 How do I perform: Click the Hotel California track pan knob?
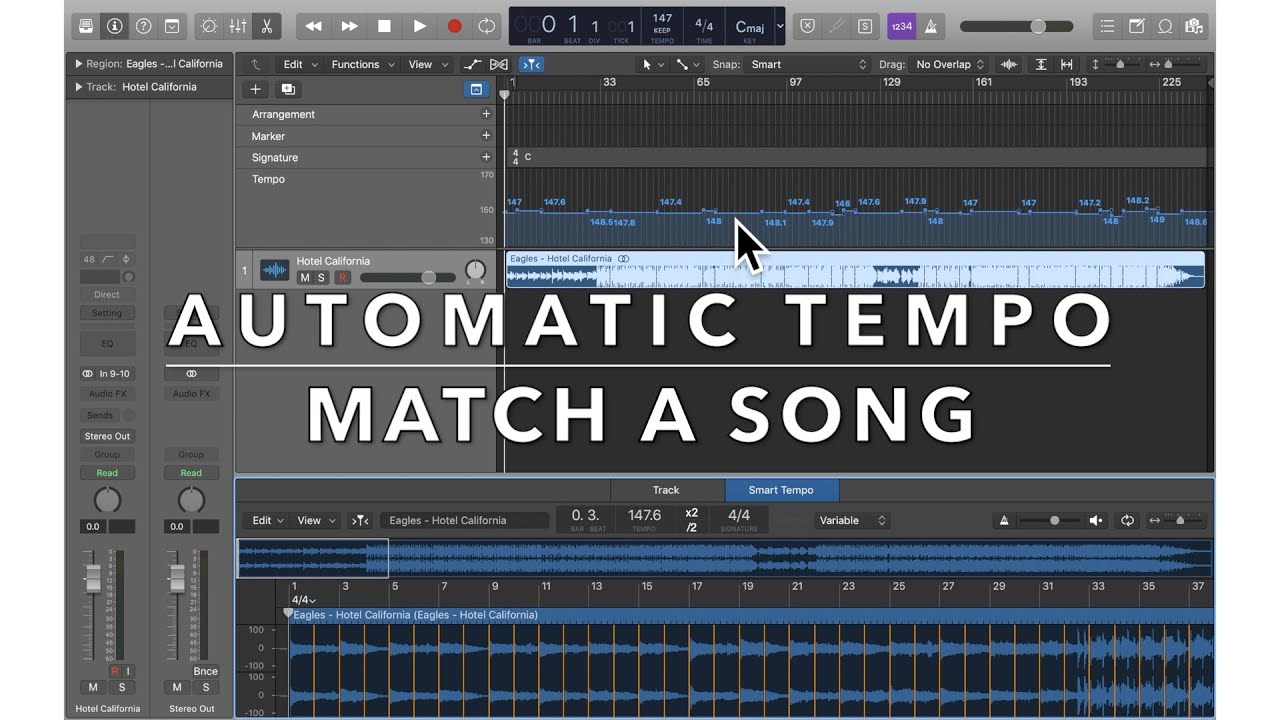coord(476,269)
